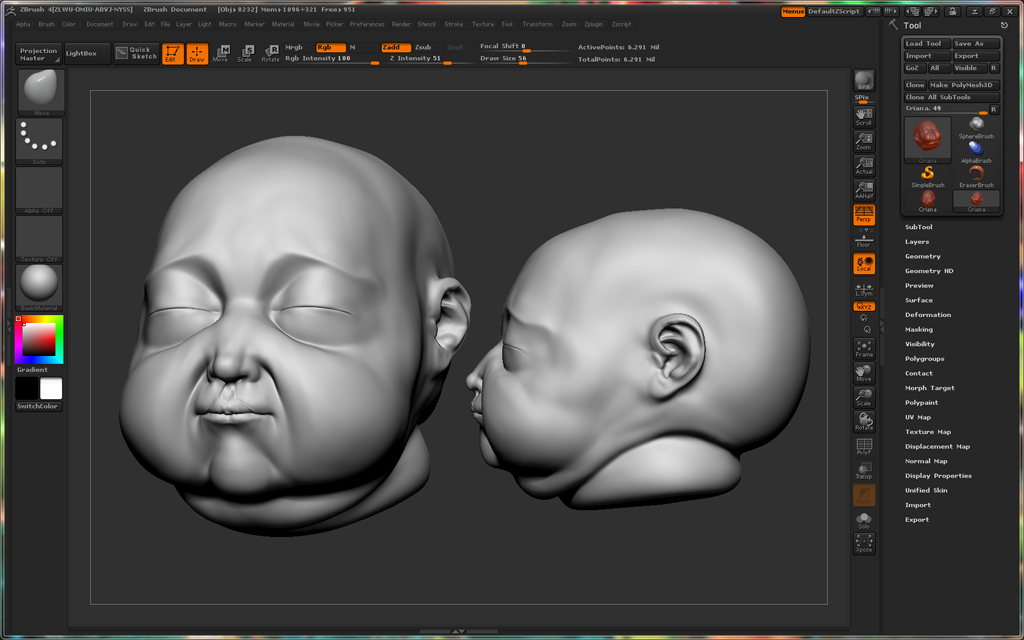Expand the Deformation subpalette
The width and height of the screenshot is (1024, 640).
tap(927, 315)
